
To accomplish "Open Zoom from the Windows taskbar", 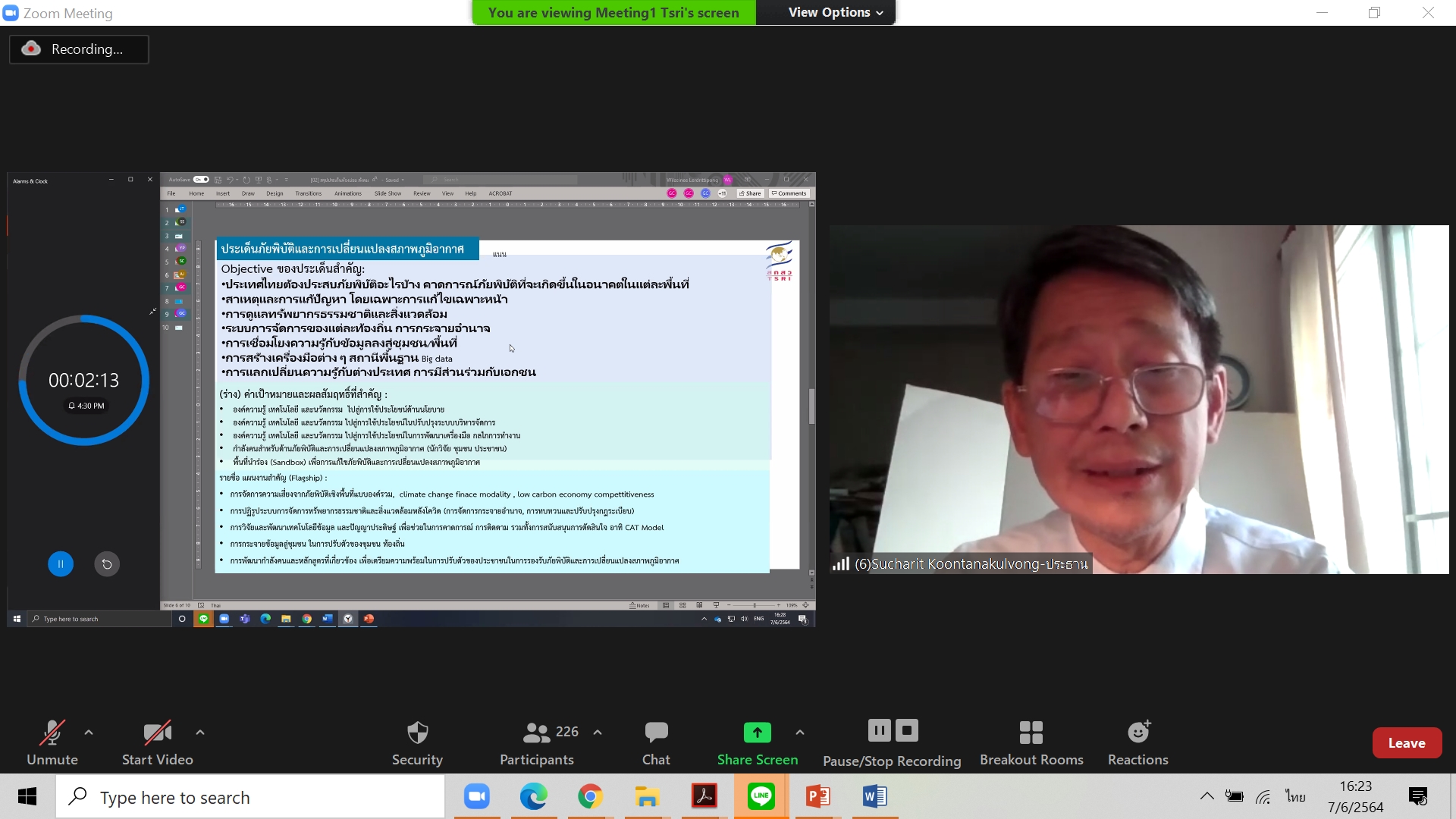I will tap(477, 797).
